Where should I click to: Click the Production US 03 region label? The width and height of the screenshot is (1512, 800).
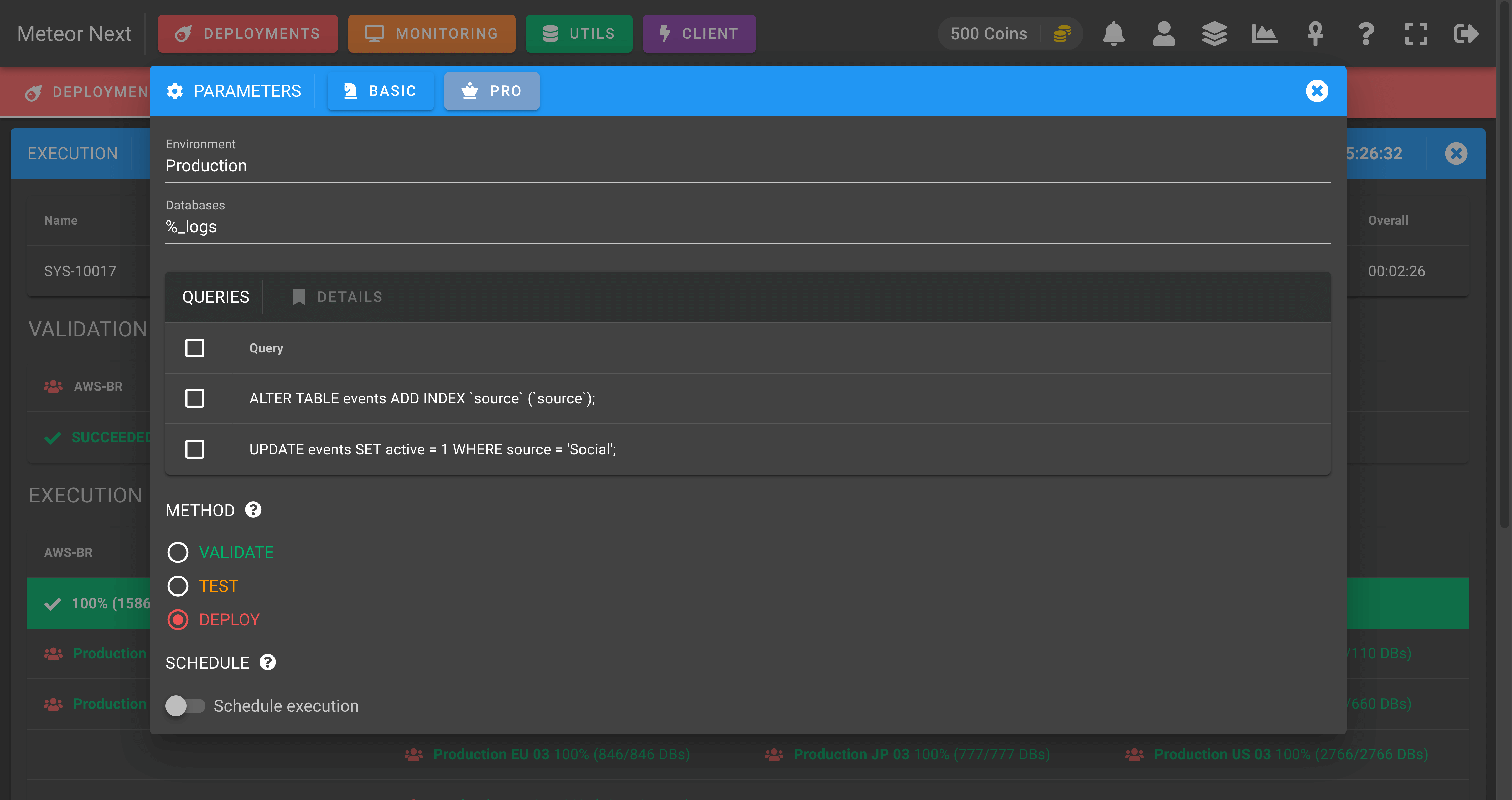(1212, 754)
